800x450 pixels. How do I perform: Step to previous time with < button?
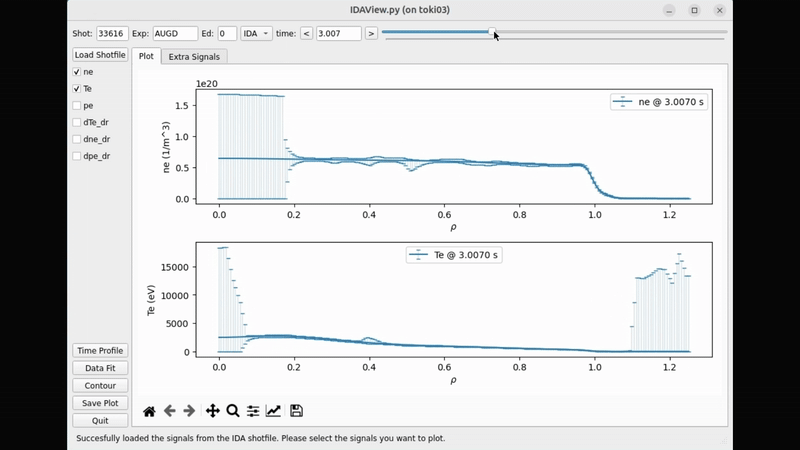pos(306,33)
